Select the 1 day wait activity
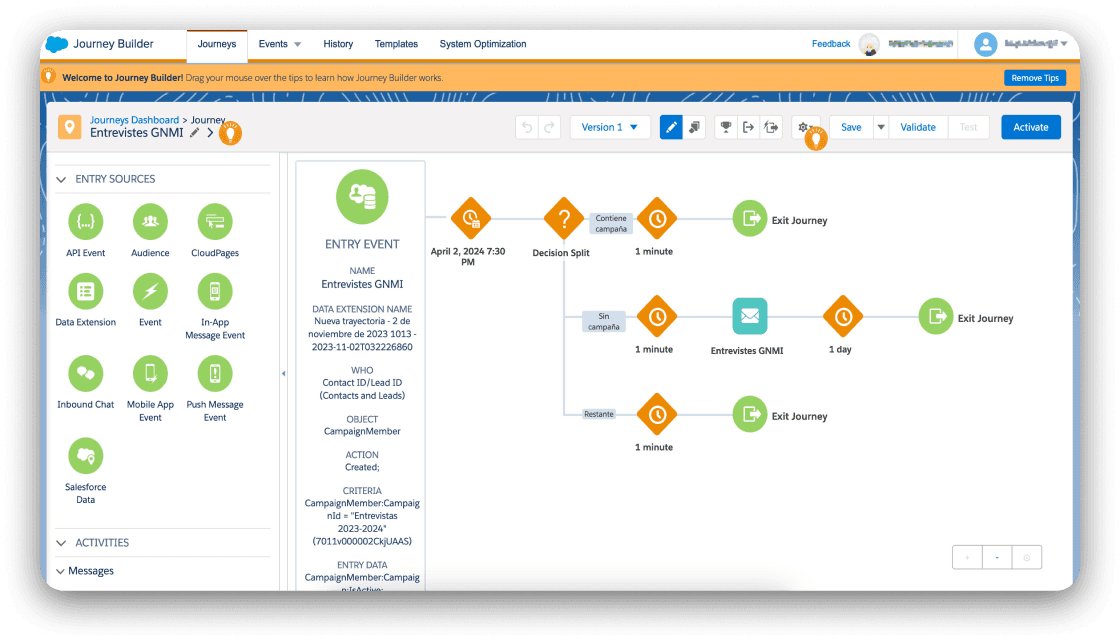This screenshot has height=642, width=1120. (x=843, y=316)
